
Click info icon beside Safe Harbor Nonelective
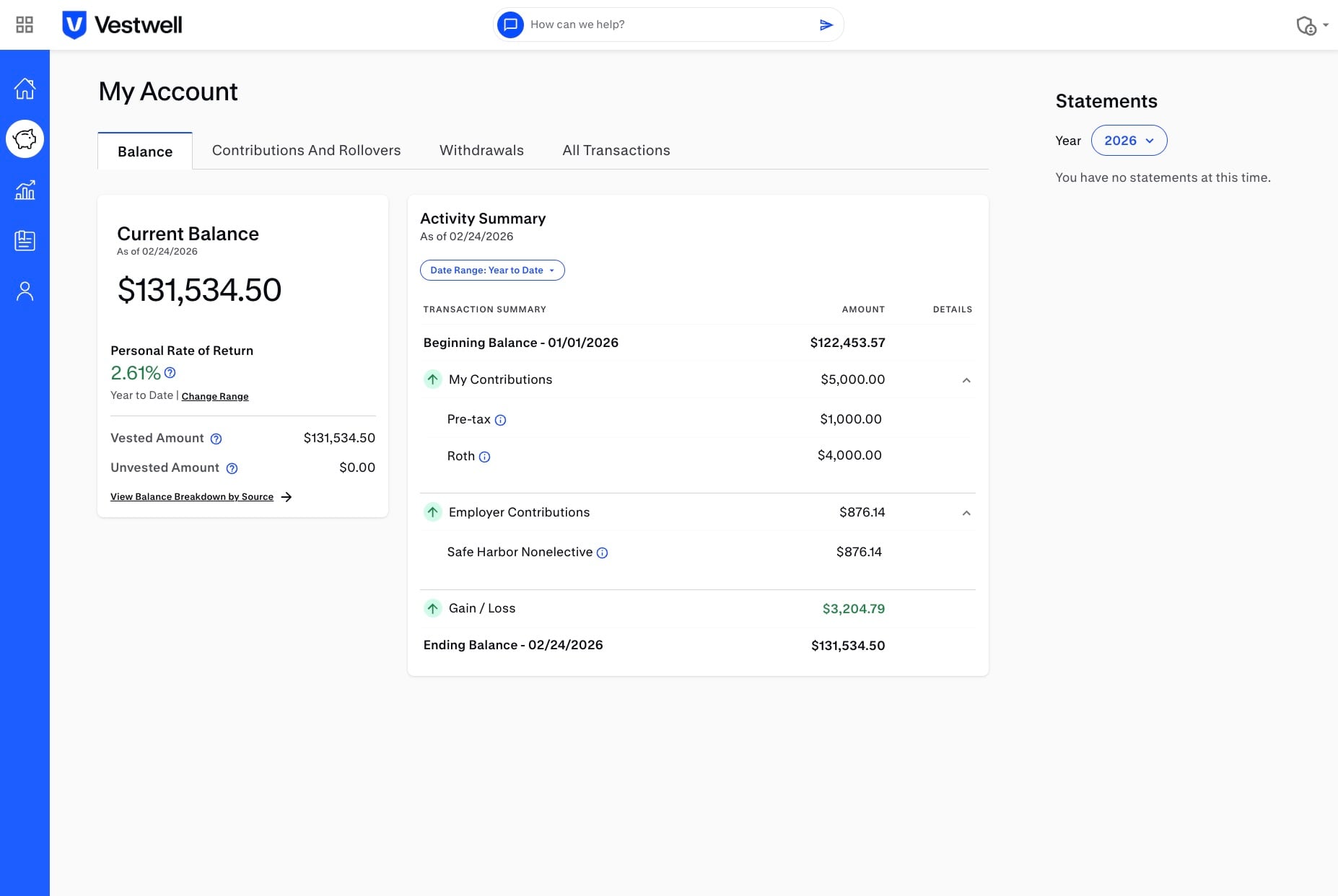coord(603,553)
